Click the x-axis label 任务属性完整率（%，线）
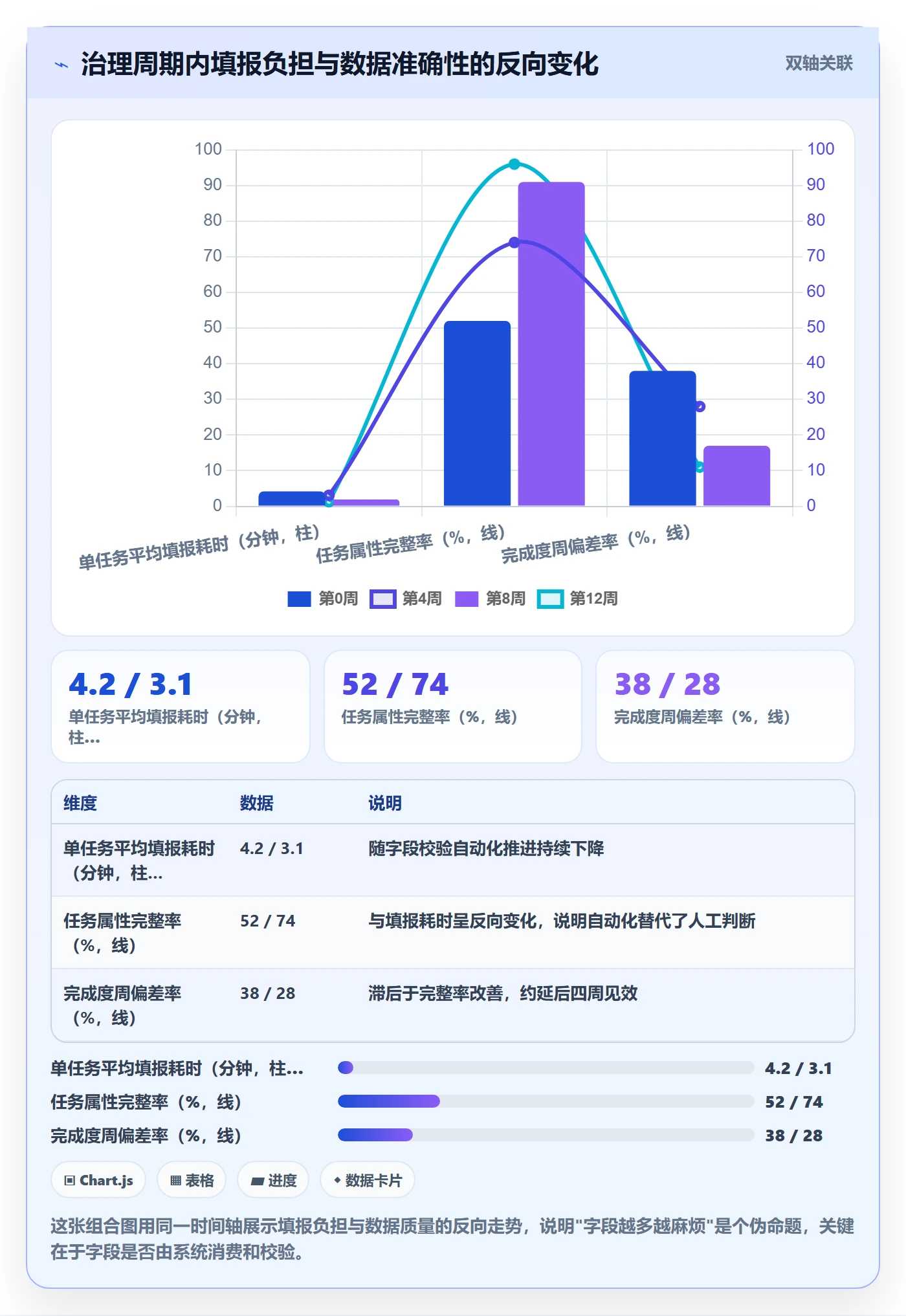This screenshot has height=1316, width=906. [410, 543]
